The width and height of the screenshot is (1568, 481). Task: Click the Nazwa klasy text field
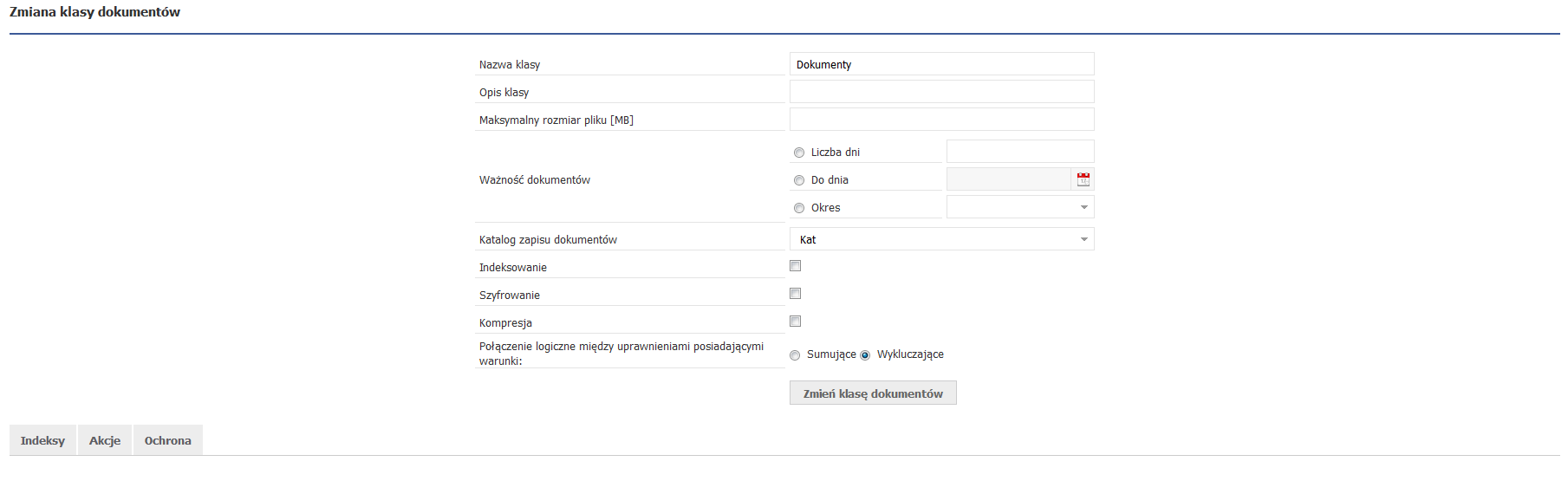[941, 64]
